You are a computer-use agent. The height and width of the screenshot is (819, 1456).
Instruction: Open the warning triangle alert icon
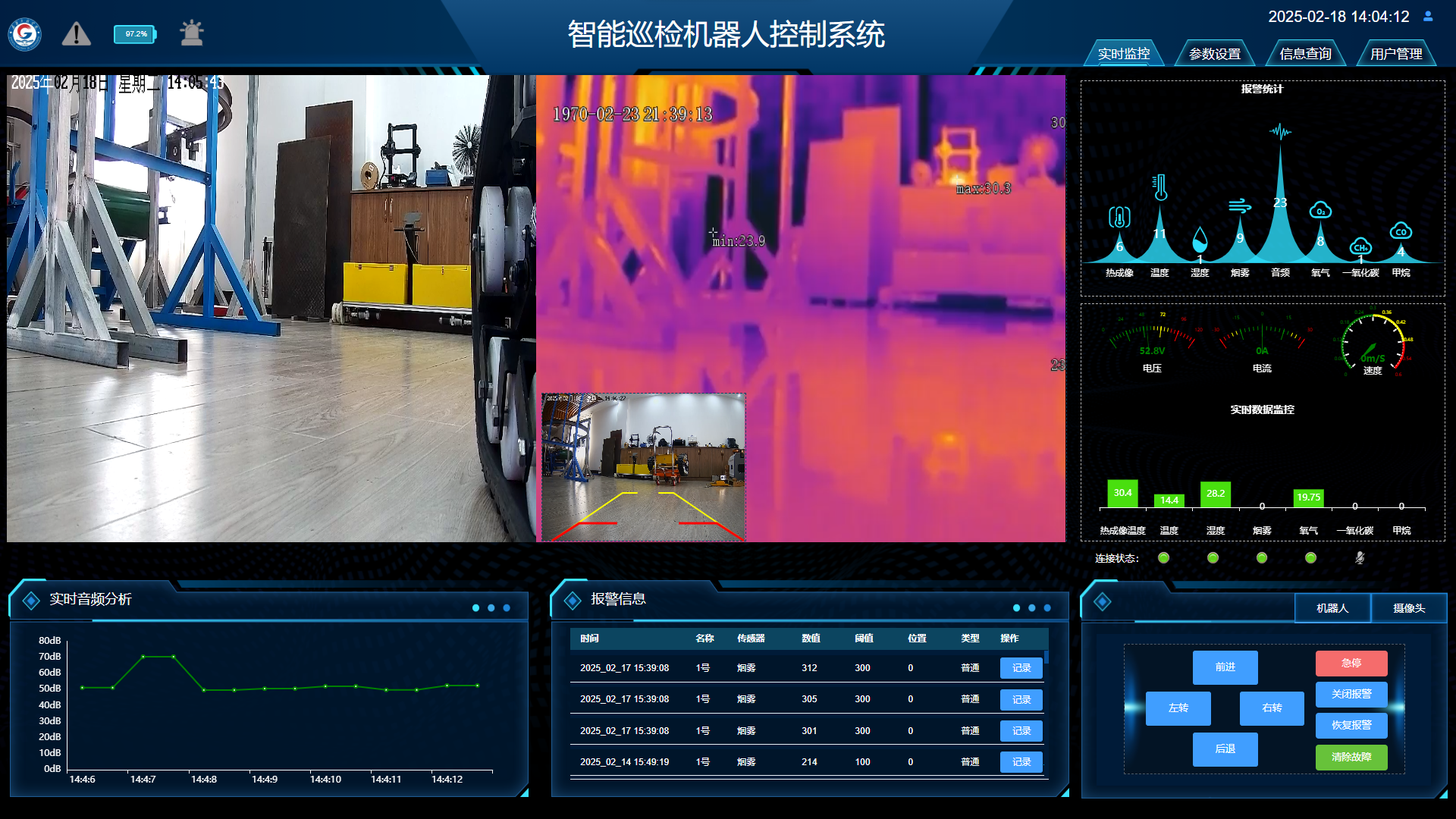[x=77, y=34]
